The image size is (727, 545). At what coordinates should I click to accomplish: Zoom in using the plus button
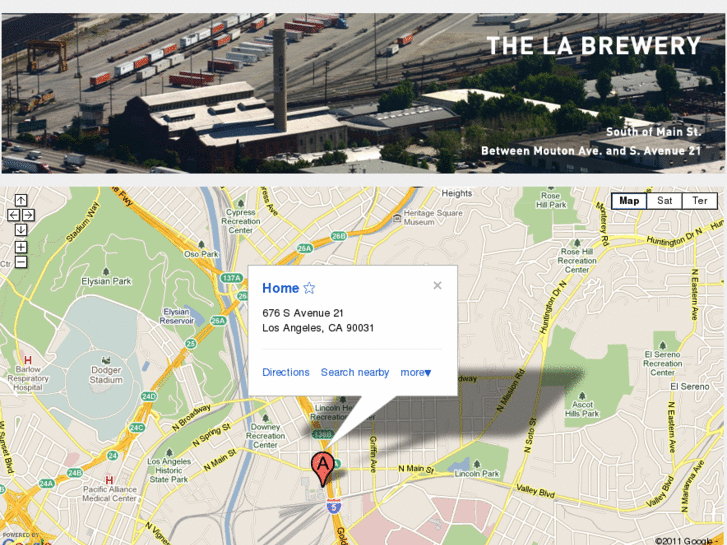point(21,247)
